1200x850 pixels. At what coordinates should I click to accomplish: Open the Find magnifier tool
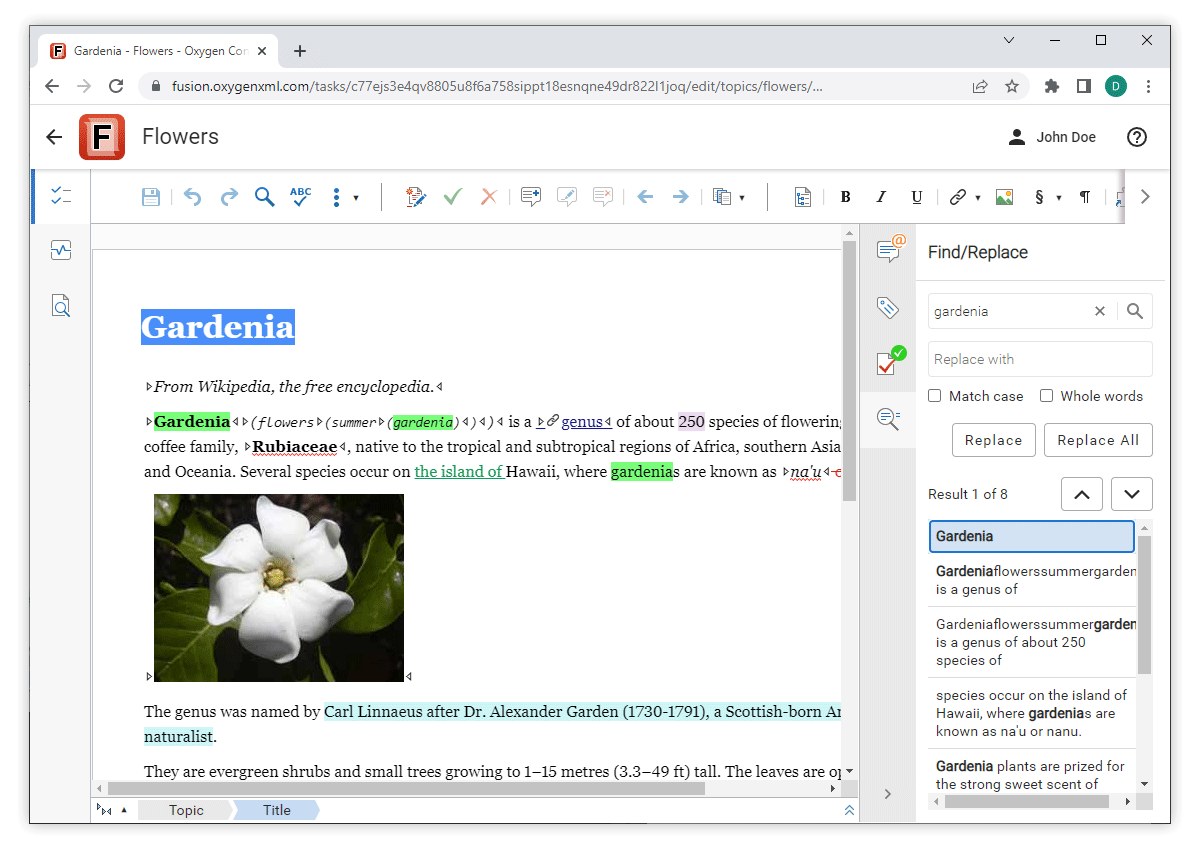coord(264,197)
